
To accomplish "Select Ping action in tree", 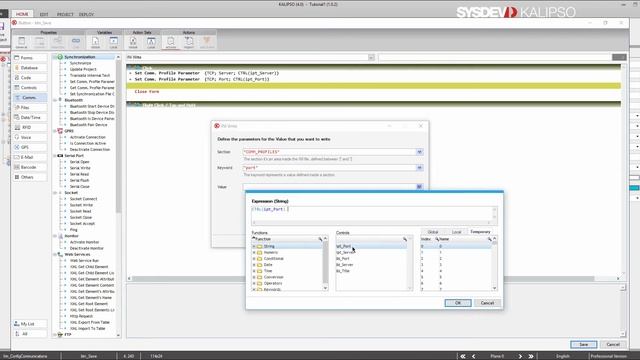I will click(73, 230).
